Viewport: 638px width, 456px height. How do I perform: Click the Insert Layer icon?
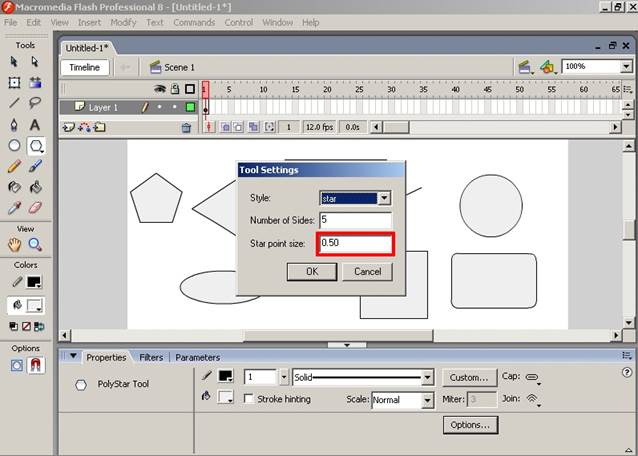coord(69,128)
